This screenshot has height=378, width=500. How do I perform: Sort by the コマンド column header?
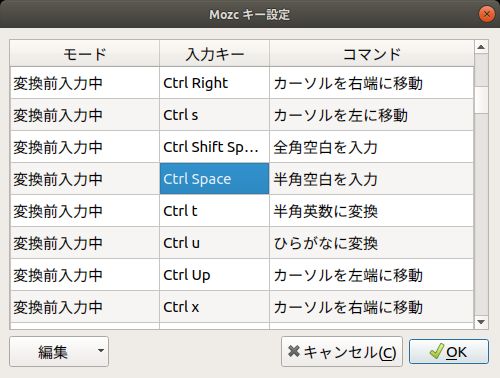point(371,54)
